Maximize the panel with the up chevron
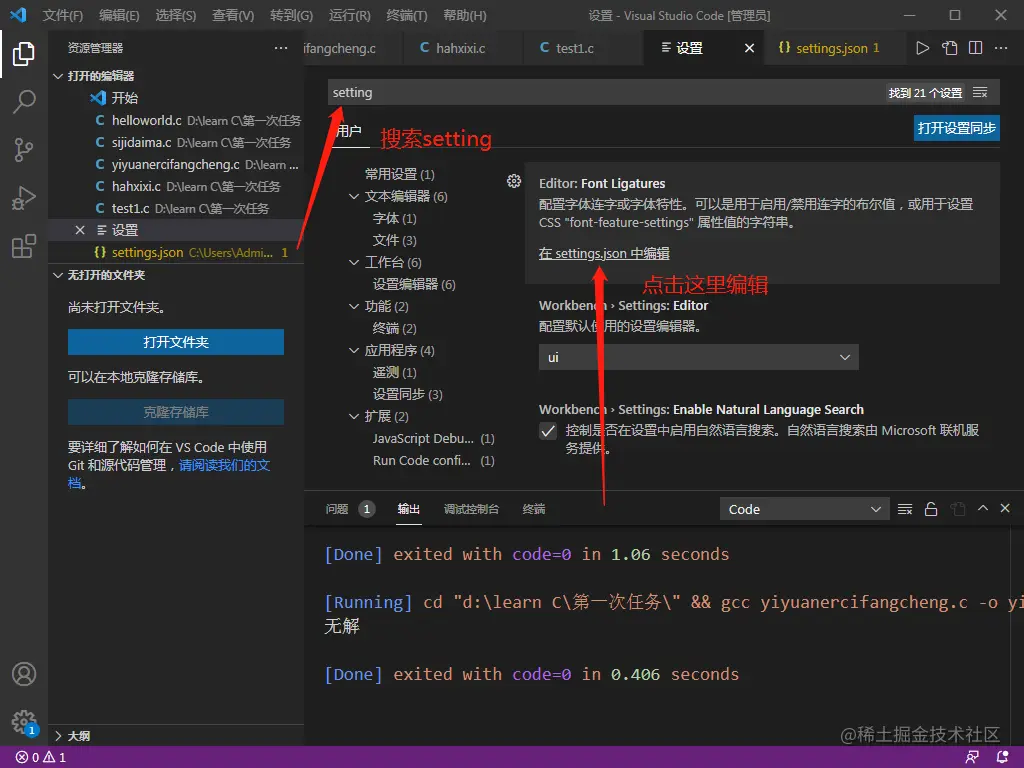The width and height of the screenshot is (1024, 768). coord(982,508)
